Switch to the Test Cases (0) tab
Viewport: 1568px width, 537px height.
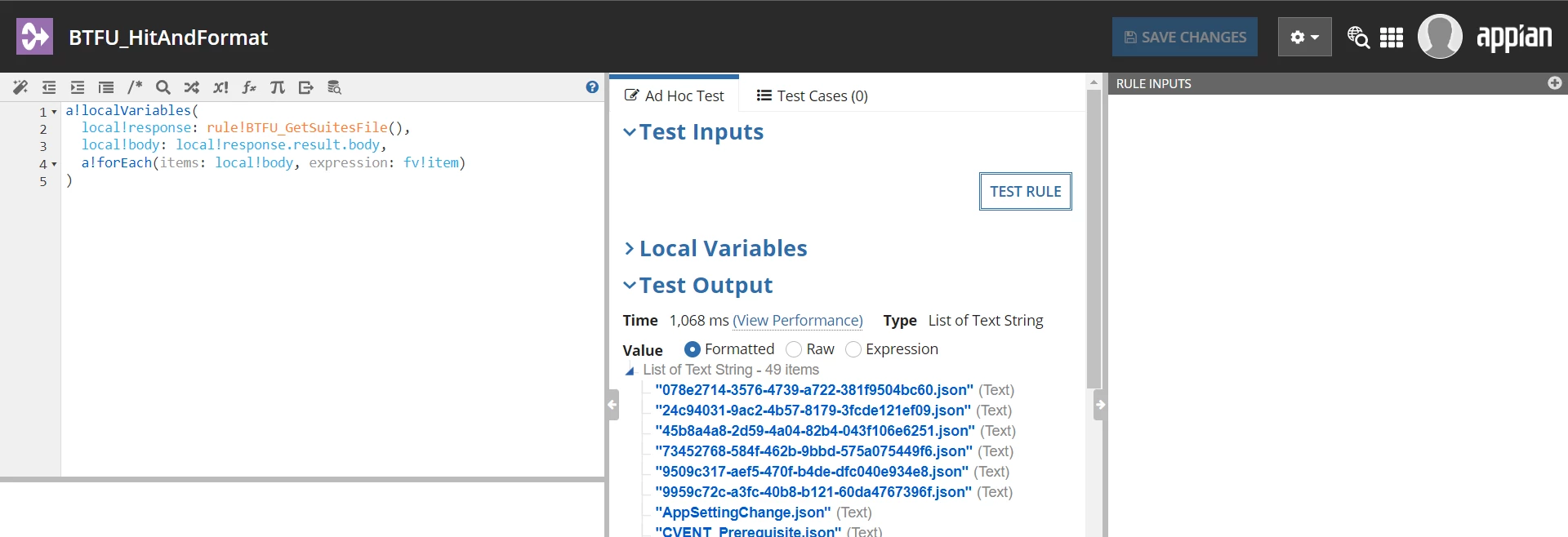coord(812,95)
